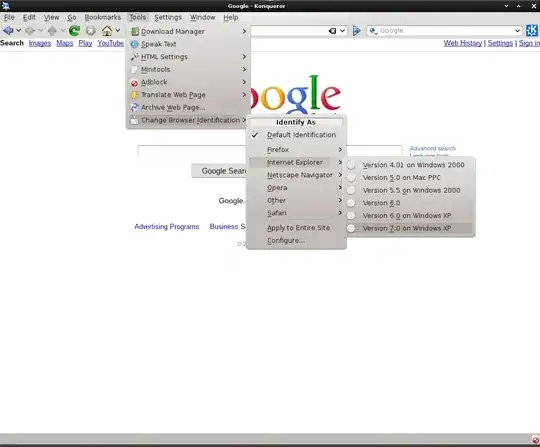The width and height of the screenshot is (540, 447).
Task: Click the KDE throbber logo icon
Action: pos(531,31)
